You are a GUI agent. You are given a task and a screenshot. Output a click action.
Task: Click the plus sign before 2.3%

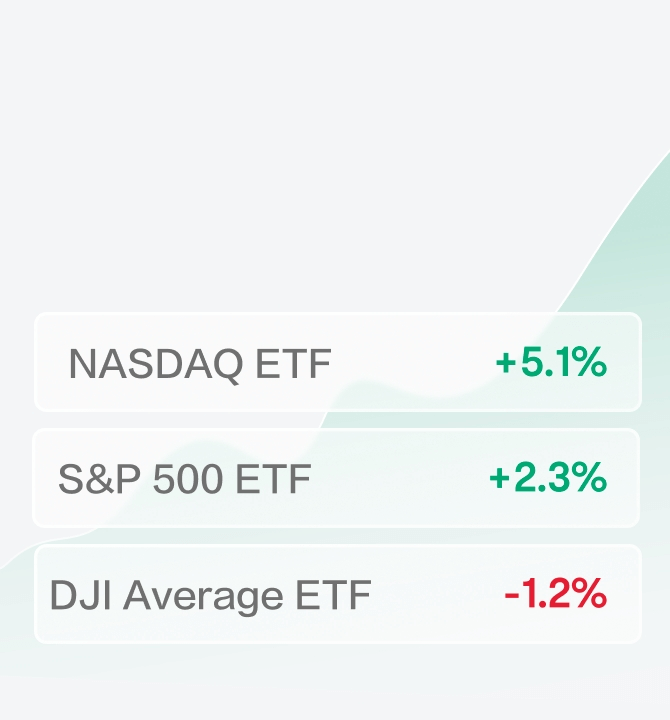pos(500,480)
